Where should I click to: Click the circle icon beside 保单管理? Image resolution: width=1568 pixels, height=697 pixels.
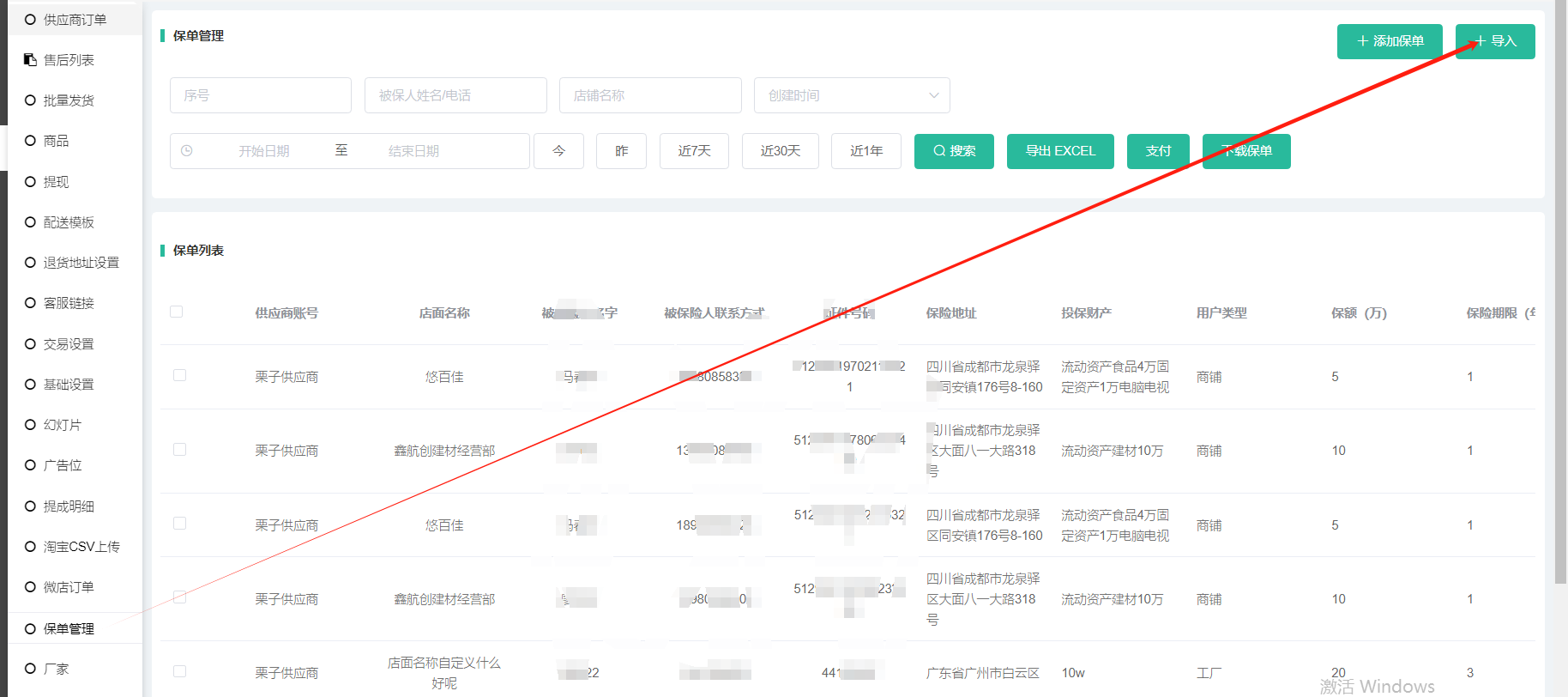(30, 629)
